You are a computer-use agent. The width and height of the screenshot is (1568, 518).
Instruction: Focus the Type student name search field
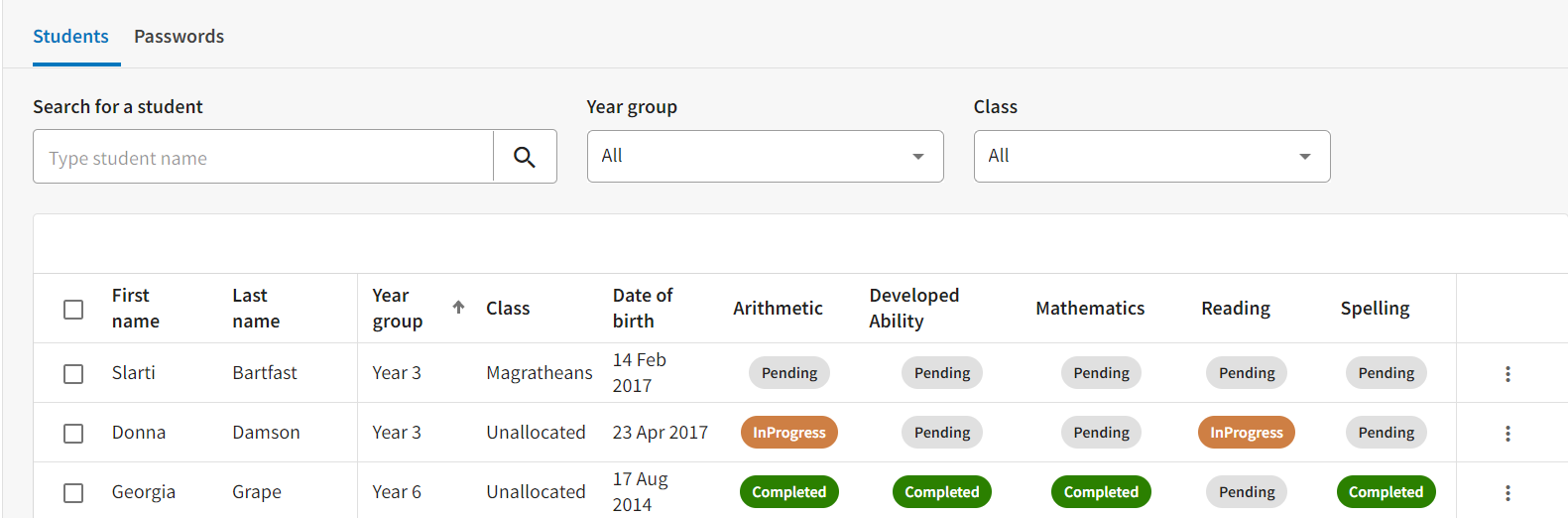263,157
